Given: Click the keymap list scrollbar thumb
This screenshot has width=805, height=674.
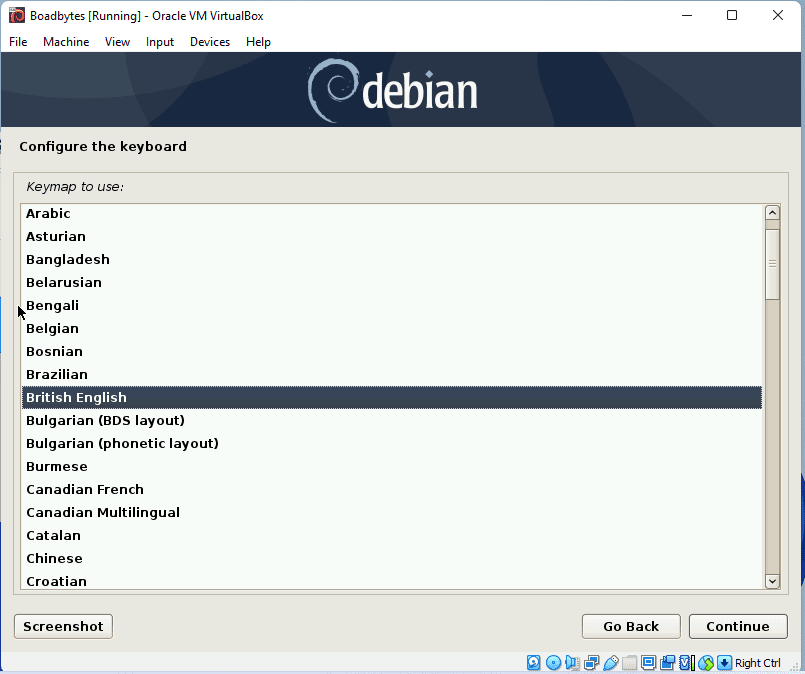Looking at the screenshot, I should click(x=772, y=264).
